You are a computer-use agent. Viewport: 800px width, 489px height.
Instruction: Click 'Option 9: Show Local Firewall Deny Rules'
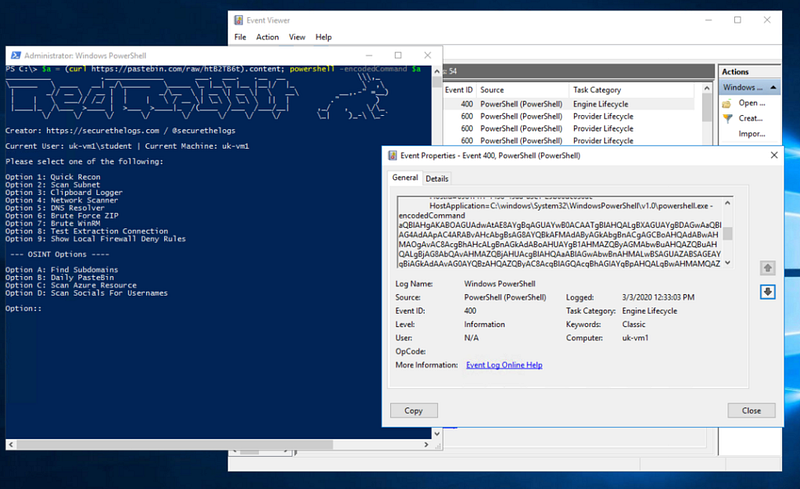tap(95, 239)
